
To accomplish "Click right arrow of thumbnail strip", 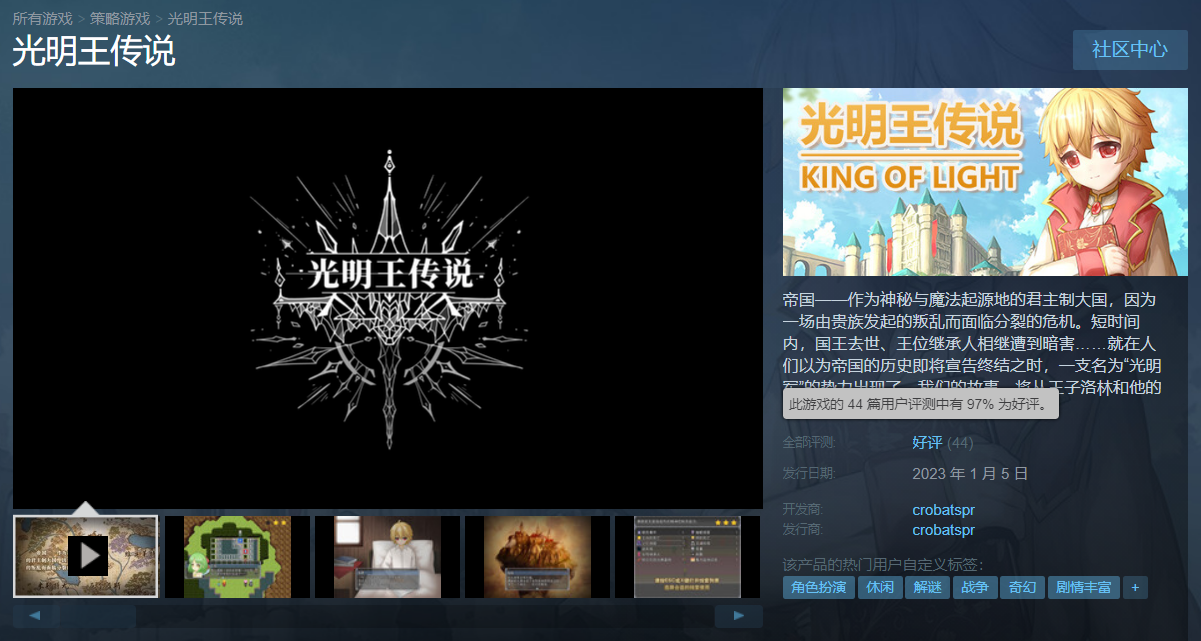I will [x=739, y=616].
